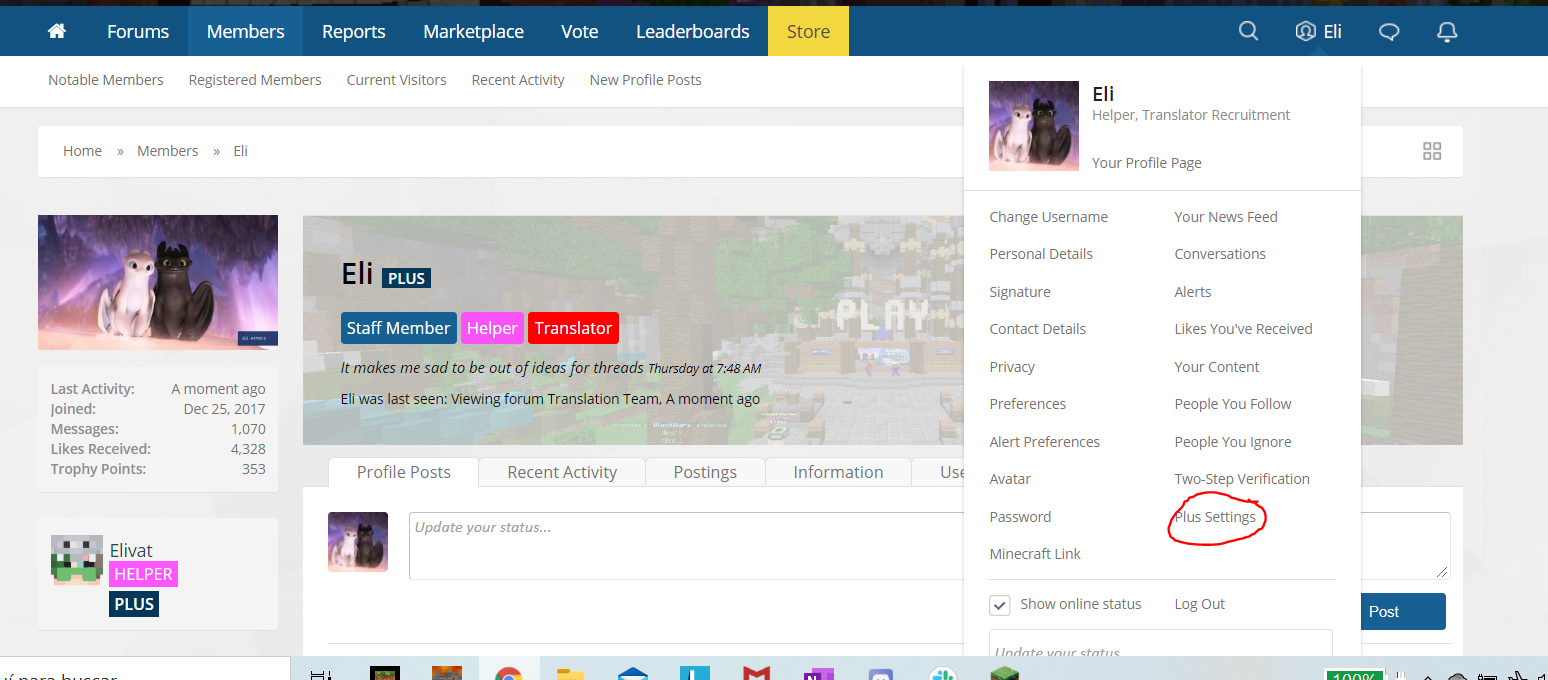The height and width of the screenshot is (680, 1548).
Task: Open Alert Preferences
Action: pyautogui.click(x=1045, y=442)
